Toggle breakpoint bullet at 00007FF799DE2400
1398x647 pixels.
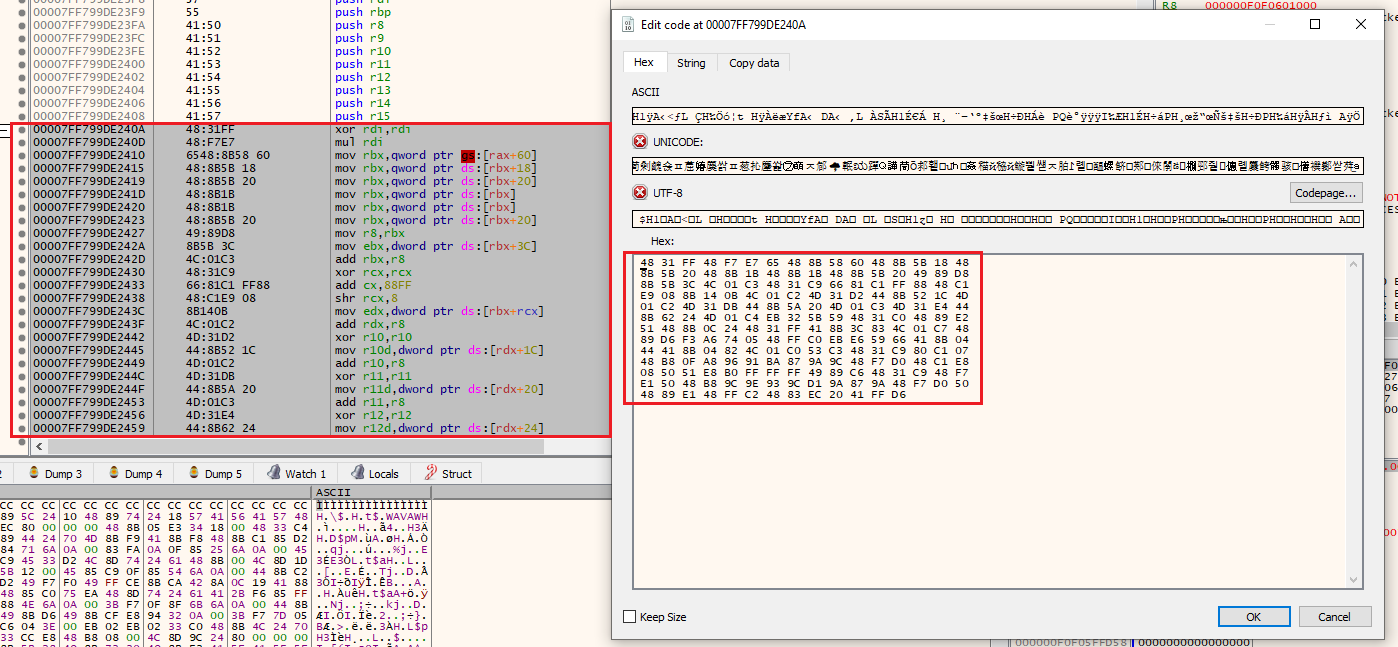click(21, 64)
